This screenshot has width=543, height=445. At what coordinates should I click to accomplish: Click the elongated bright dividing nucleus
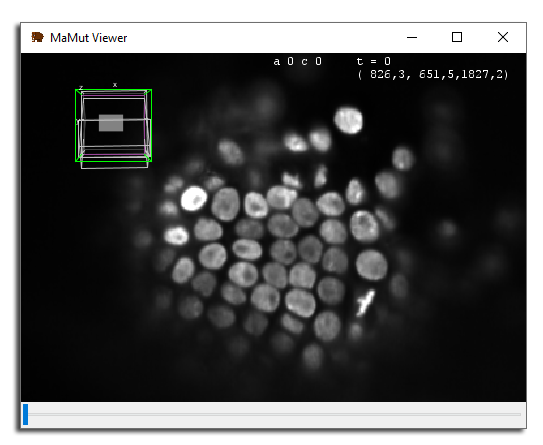coord(365,303)
